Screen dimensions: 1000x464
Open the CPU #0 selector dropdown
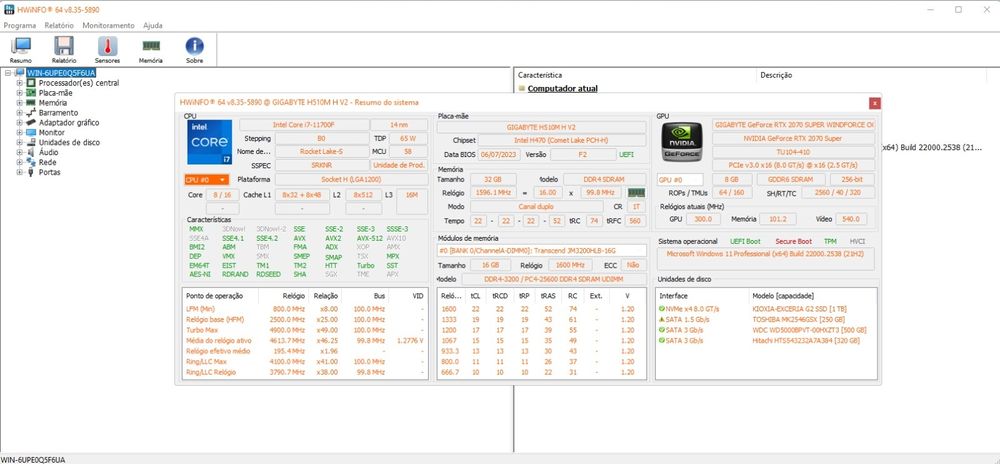click(207, 180)
